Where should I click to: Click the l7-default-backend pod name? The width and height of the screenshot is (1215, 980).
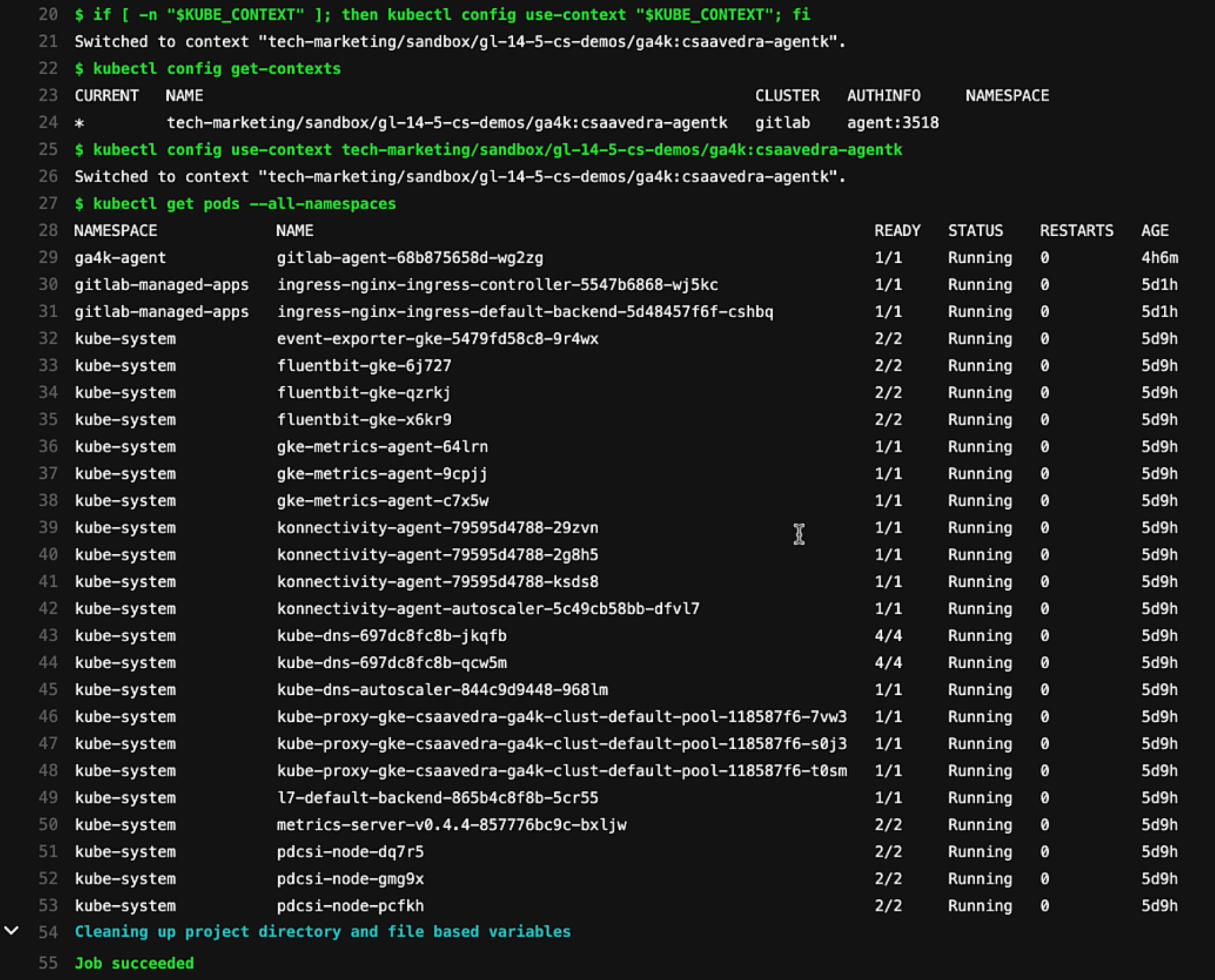point(437,798)
